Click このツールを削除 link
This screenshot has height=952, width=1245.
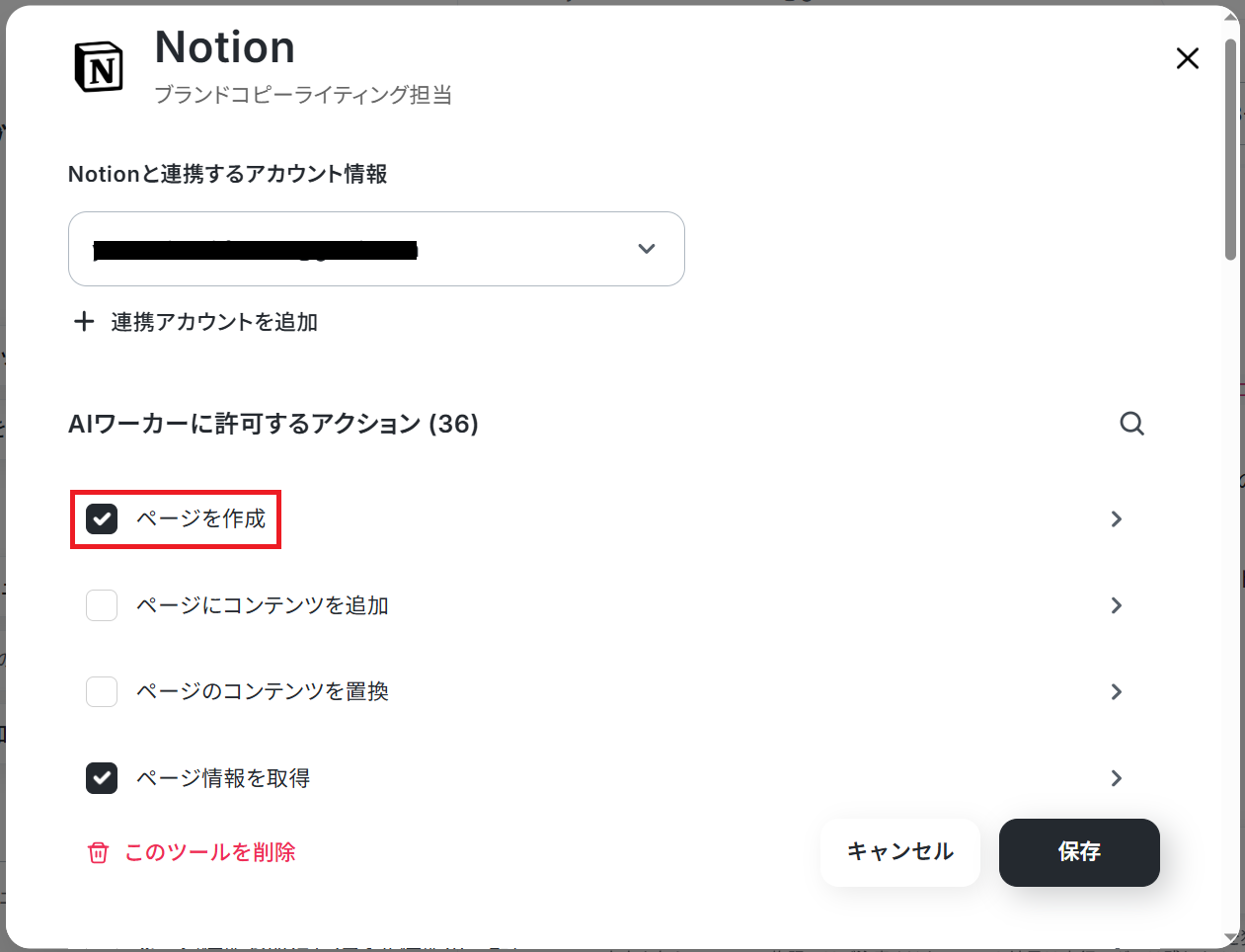(x=210, y=852)
